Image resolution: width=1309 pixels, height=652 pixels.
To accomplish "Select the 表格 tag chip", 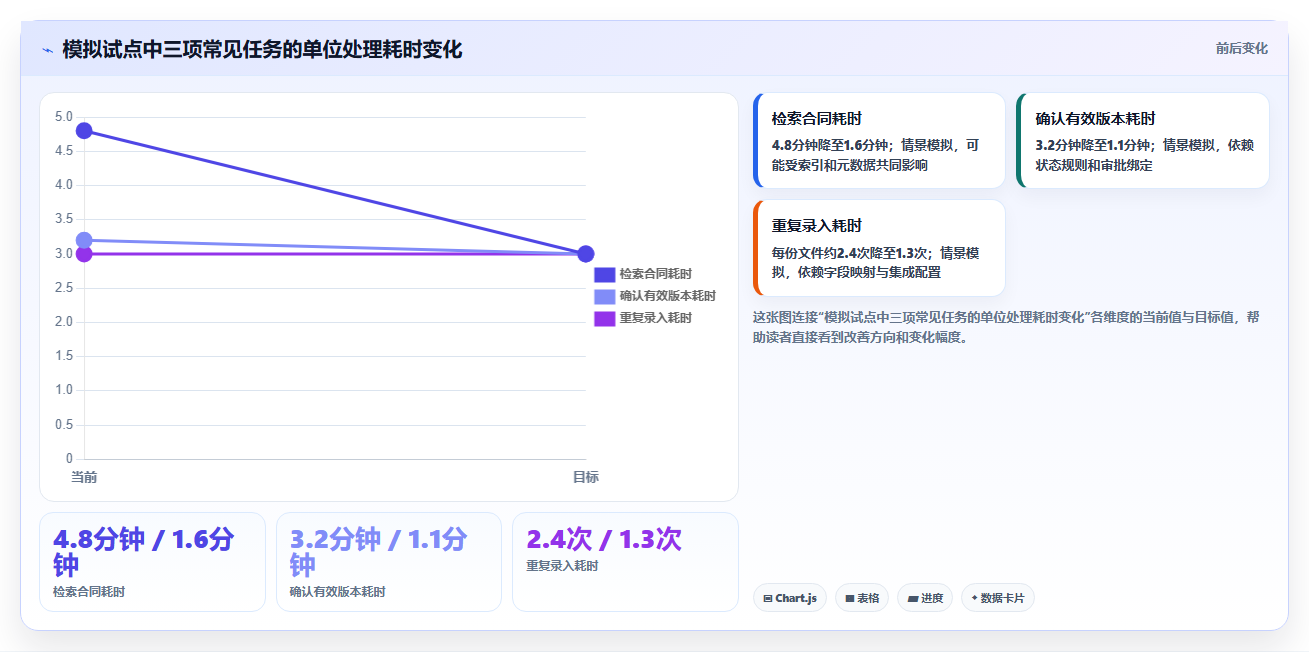I will [862, 598].
